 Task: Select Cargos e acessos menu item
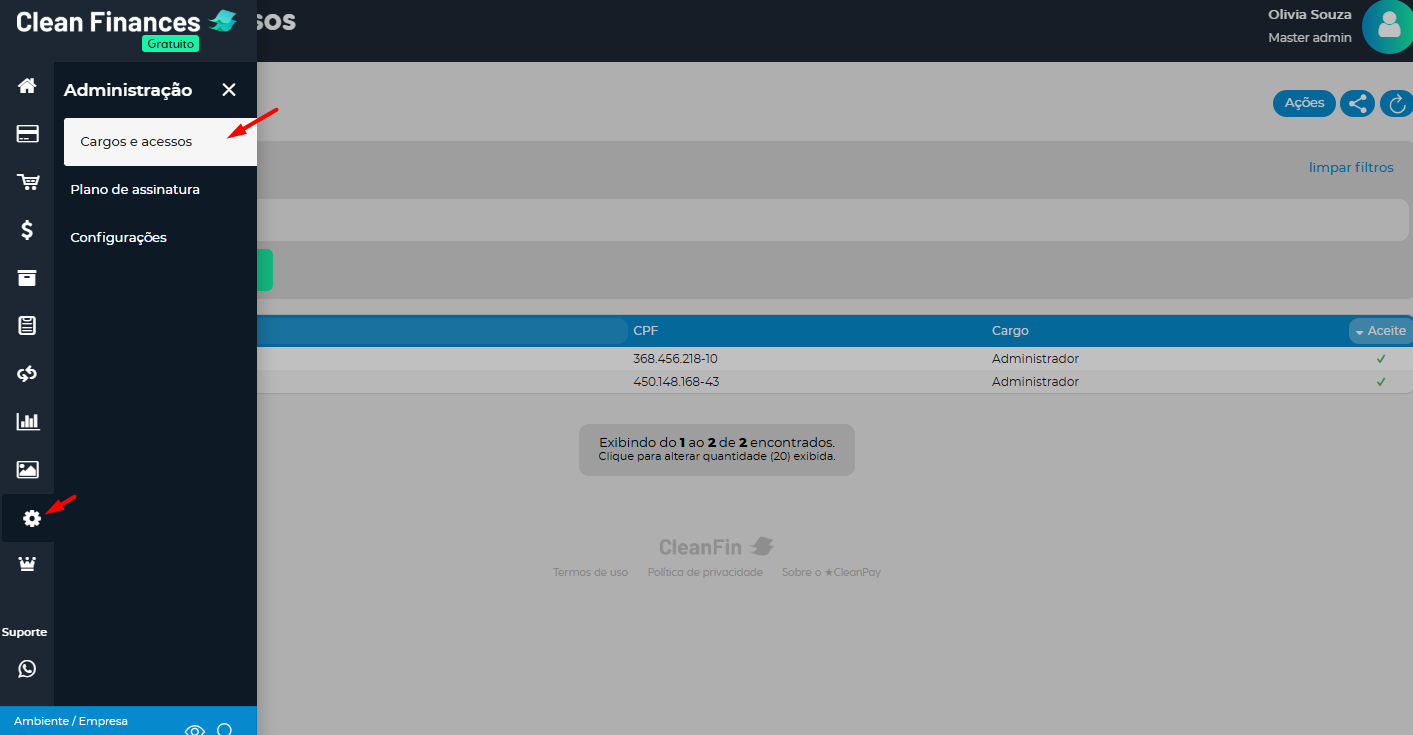tap(137, 142)
